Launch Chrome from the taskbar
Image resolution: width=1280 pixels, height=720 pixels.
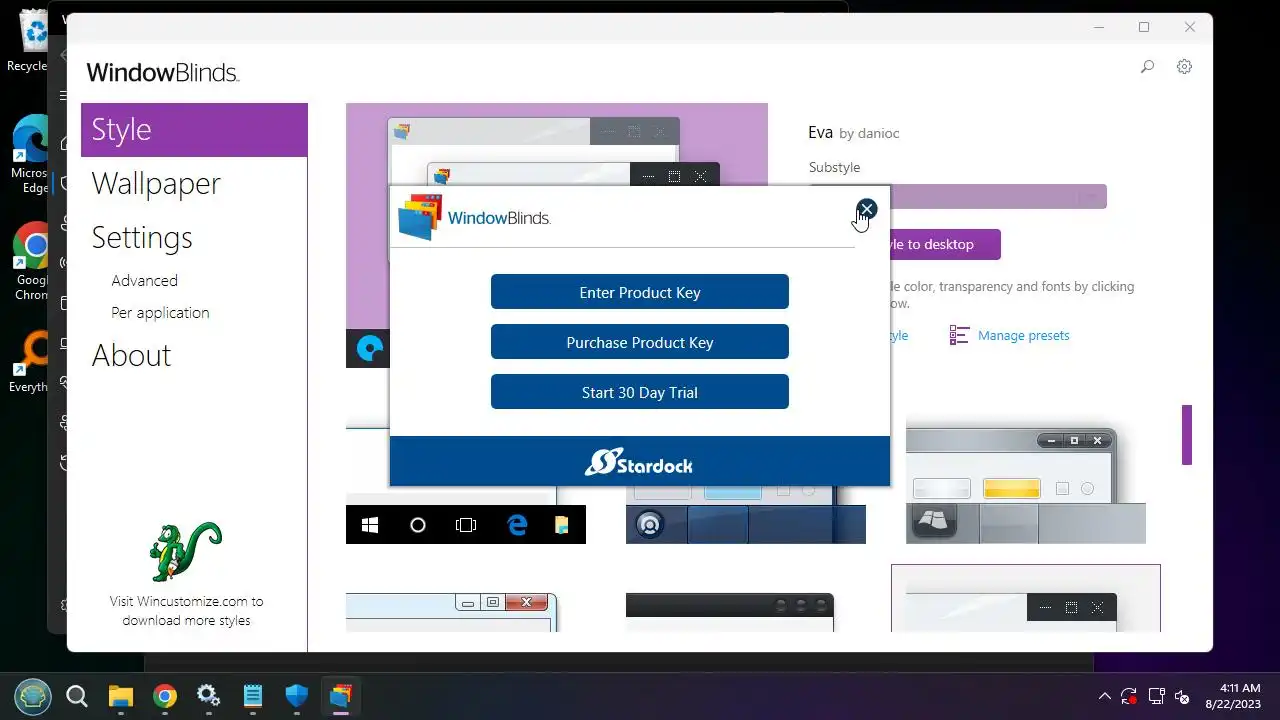(x=165, y=696)
